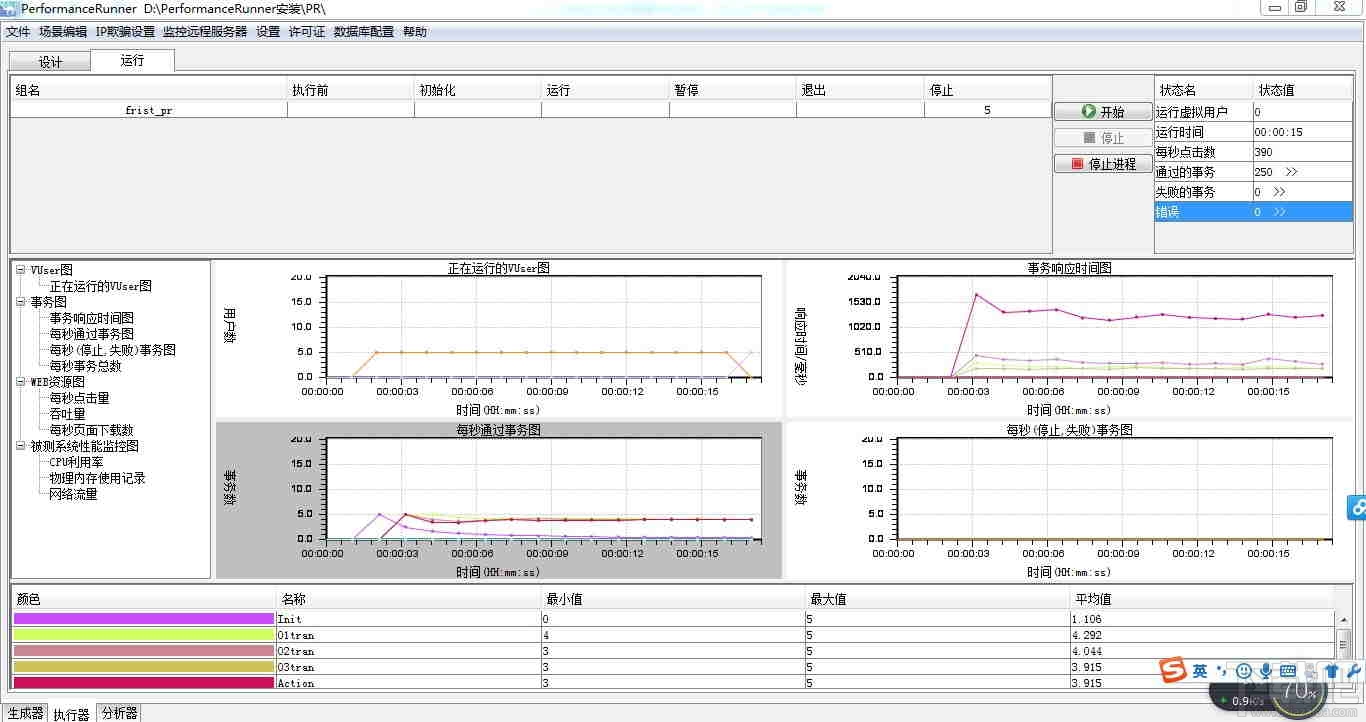This screenshot has height=722, width=1366.
Task: Click the microphone icon in IME toolbar
Action: 1266,671
